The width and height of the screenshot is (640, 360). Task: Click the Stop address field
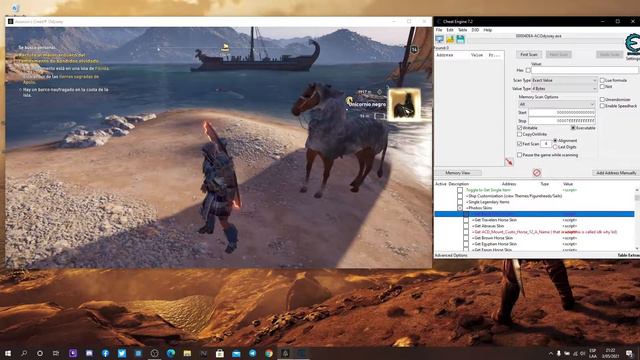click(x=562, y=121)
